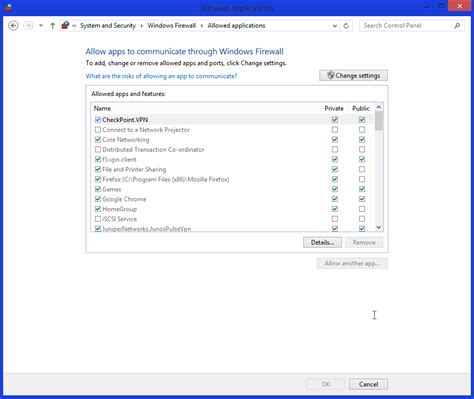Toggle the Core Networking name checkbox
Image resolution: width=474 pixels, height=399 pixels.
click(x=98, y=139)
